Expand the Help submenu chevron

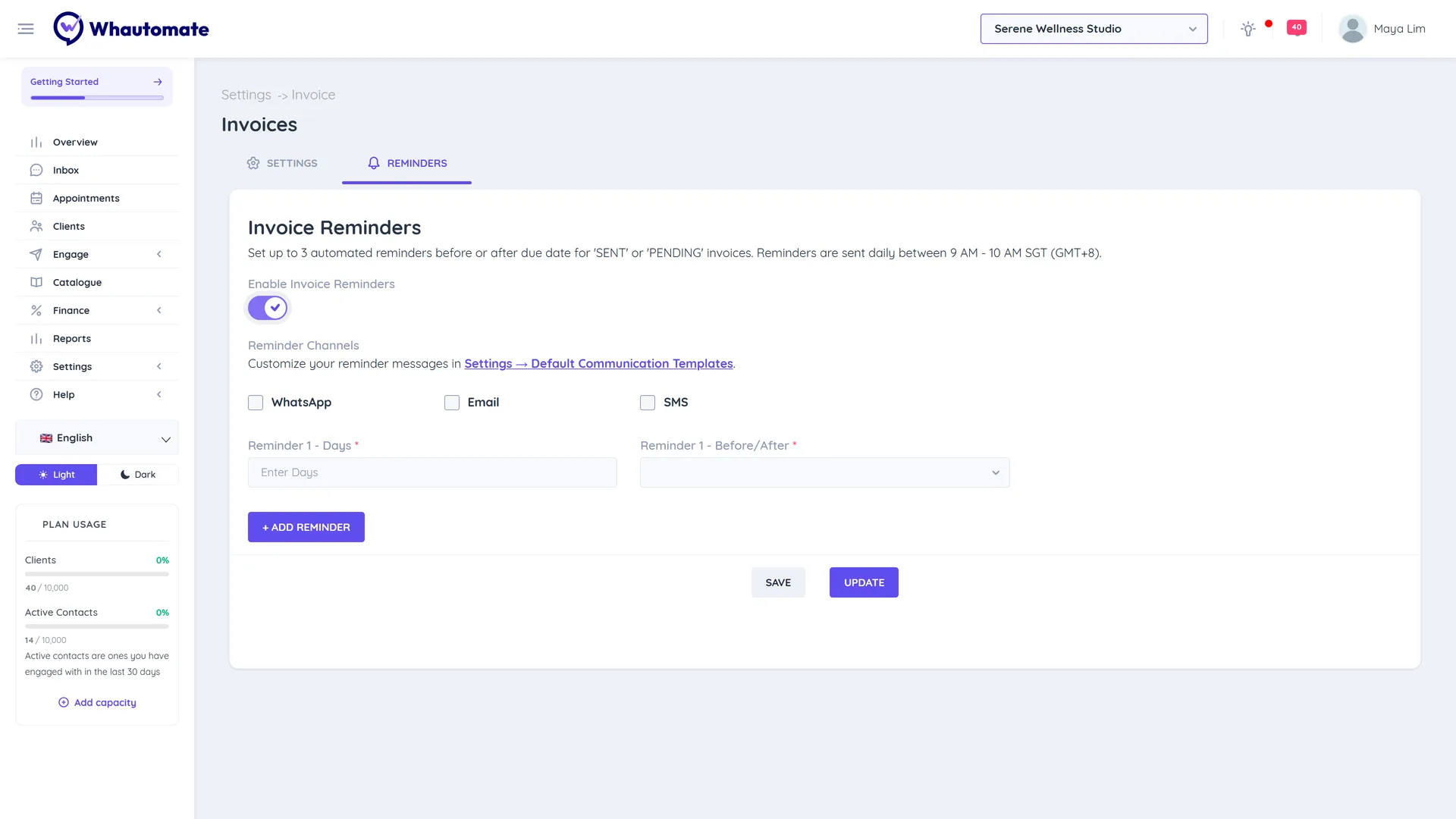pyautogui.click(x=159, y=394)
